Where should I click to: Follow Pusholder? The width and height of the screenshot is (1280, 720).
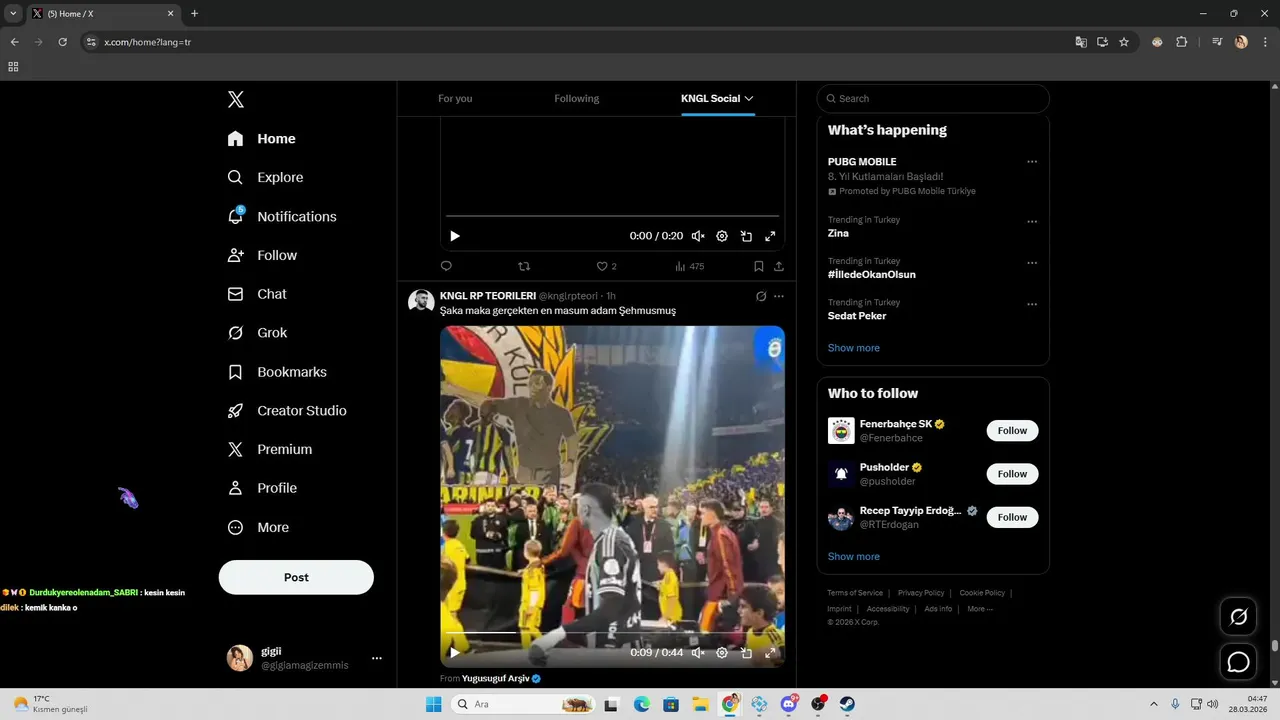click(1012, 474)
